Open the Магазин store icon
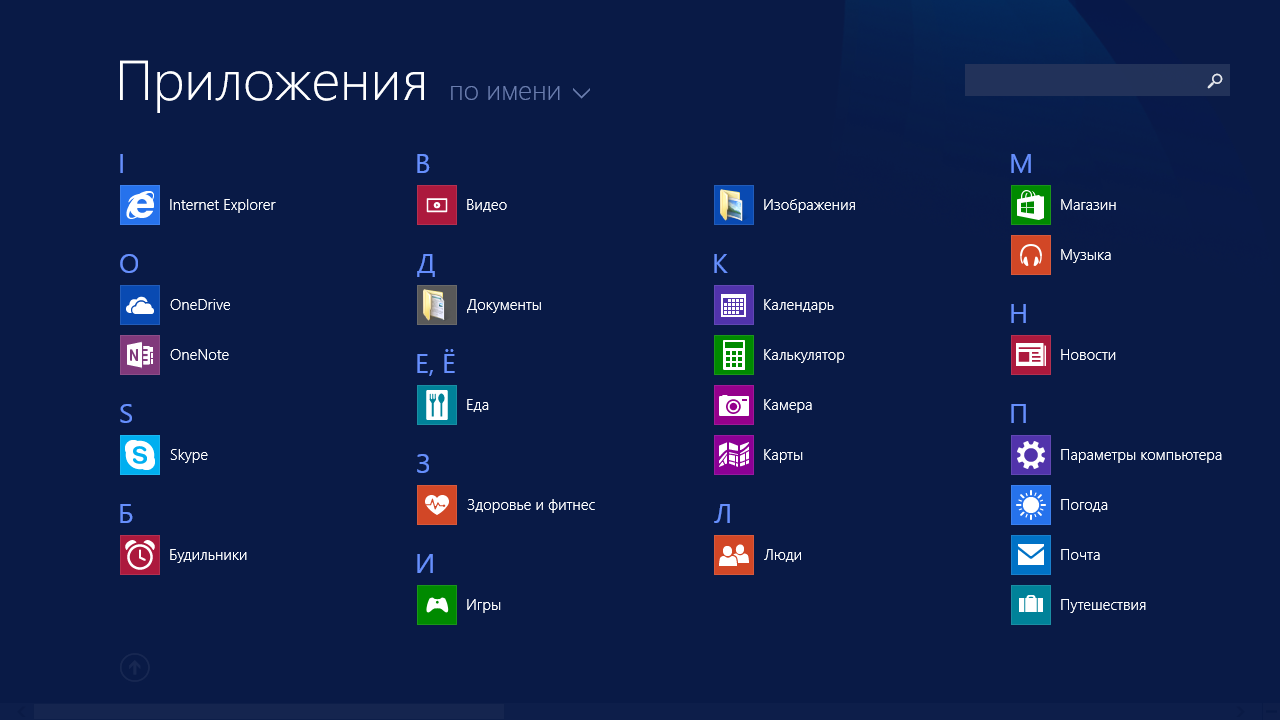The height and width of the screenshot is (720, 1280). tap(1031, 205)
